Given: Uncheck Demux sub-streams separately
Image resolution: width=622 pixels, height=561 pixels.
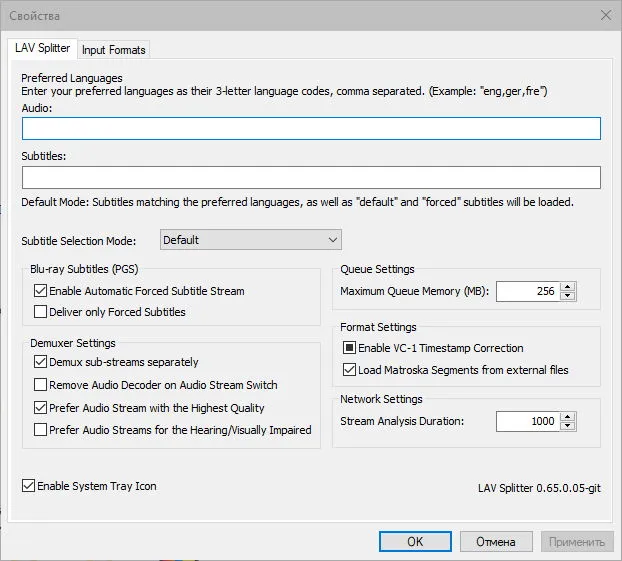Looking at the screenshot, I should click(40, 362).
